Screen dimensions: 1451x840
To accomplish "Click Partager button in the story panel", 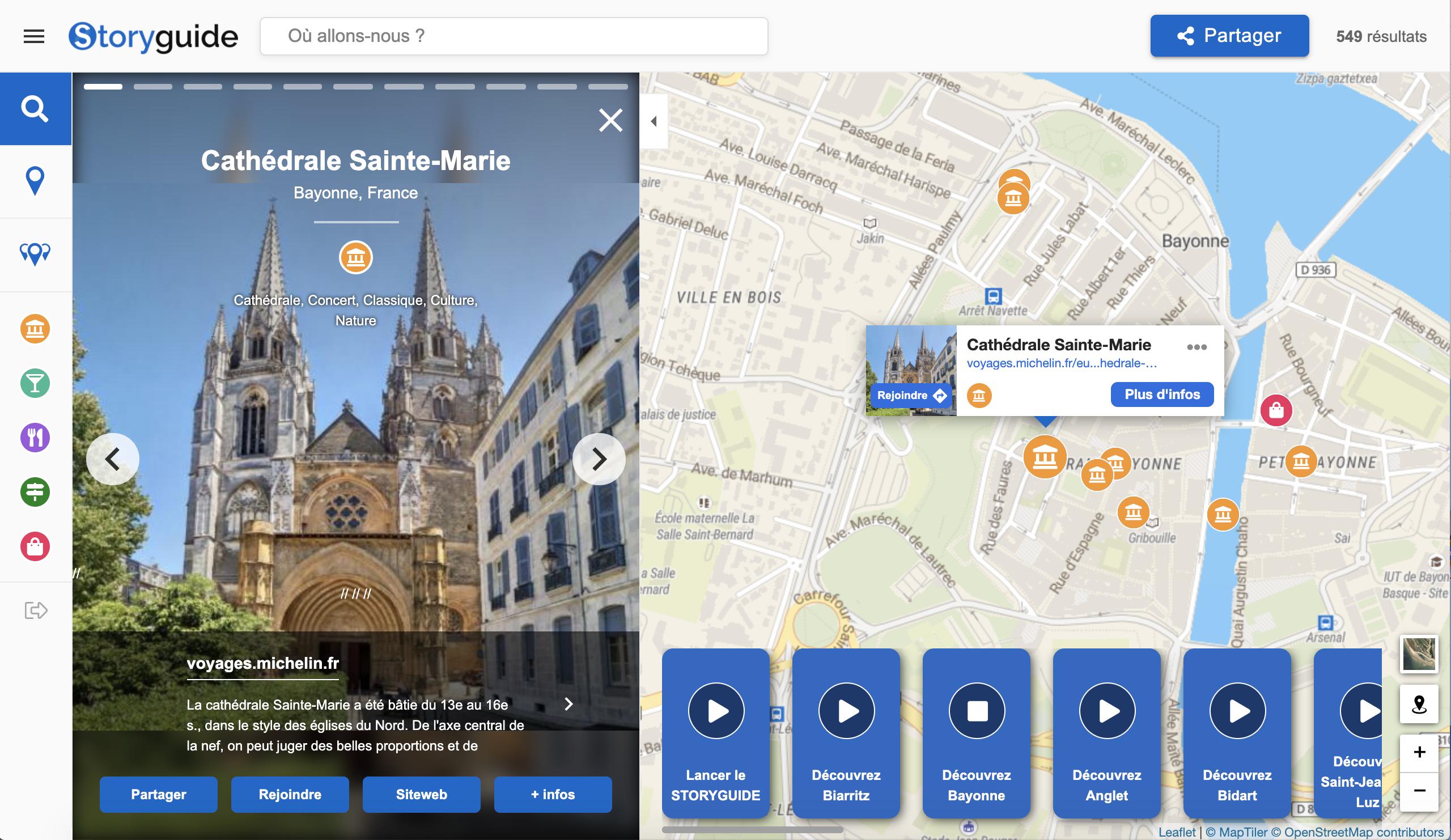I will point(158,795).
